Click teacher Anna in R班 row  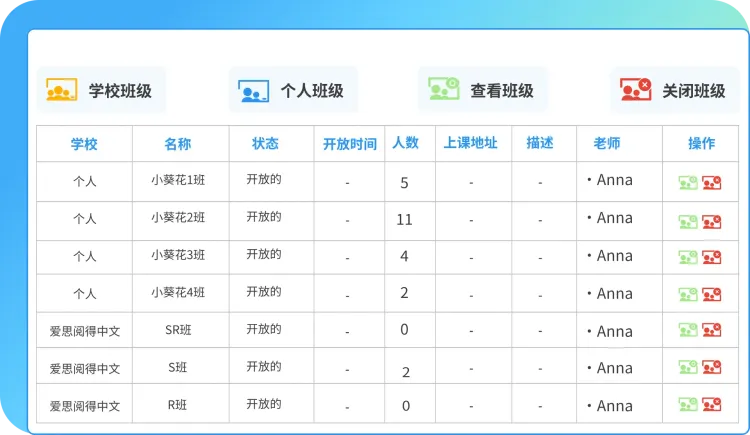[x=615, y=406]
